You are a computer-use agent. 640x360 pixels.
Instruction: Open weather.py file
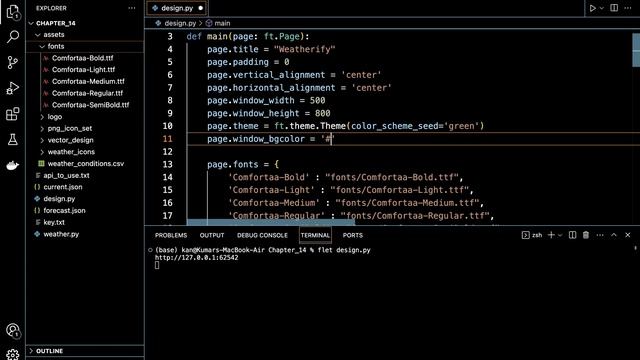(x=61, y=234)
